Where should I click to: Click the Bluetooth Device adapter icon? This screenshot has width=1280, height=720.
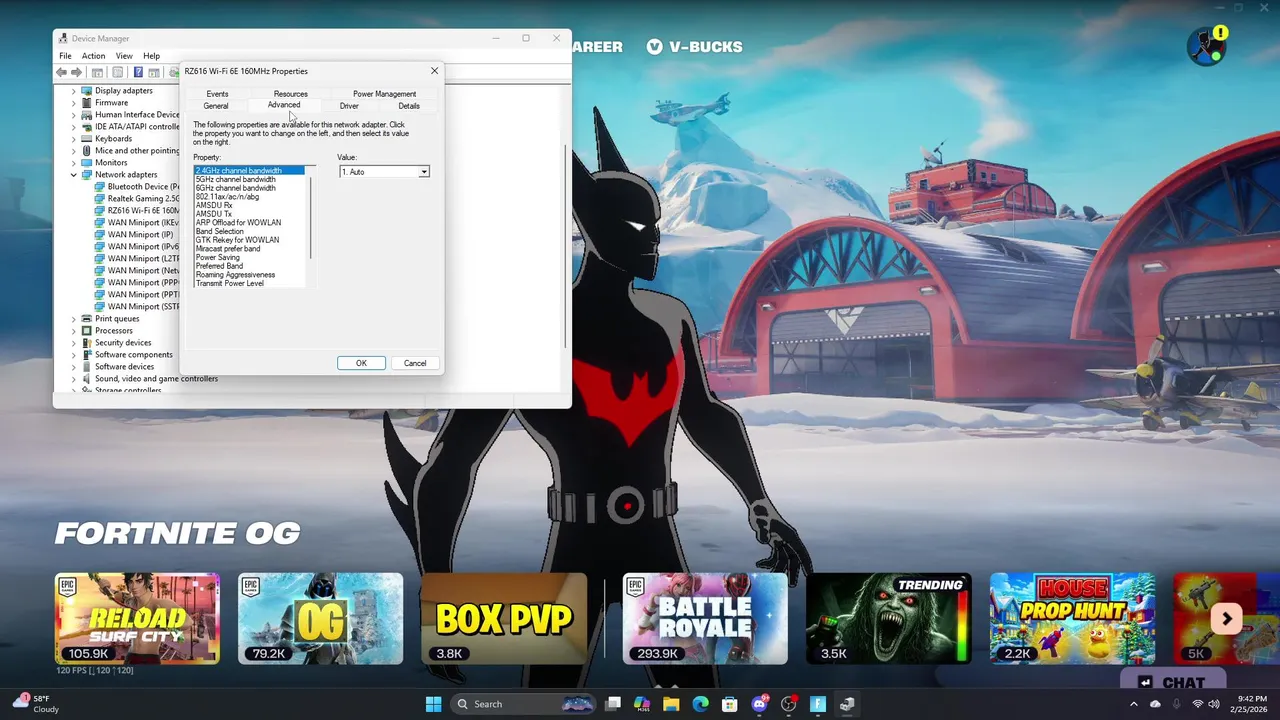(x=100, y=186)
